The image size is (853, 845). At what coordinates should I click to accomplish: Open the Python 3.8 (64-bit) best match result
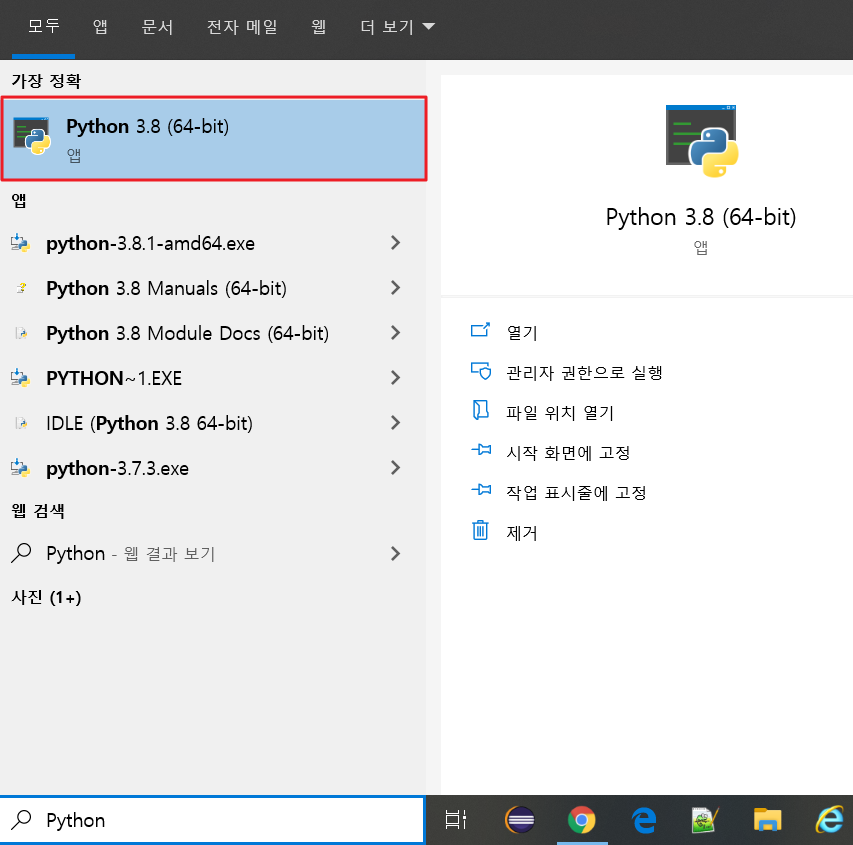pyautogui.click(x=214, y=139)
